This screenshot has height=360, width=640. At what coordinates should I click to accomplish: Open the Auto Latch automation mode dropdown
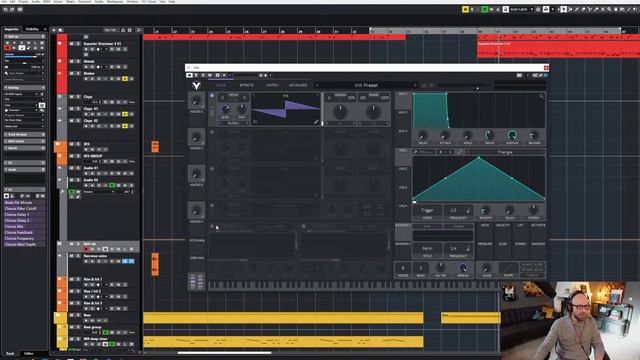click(x=522, y=9)
